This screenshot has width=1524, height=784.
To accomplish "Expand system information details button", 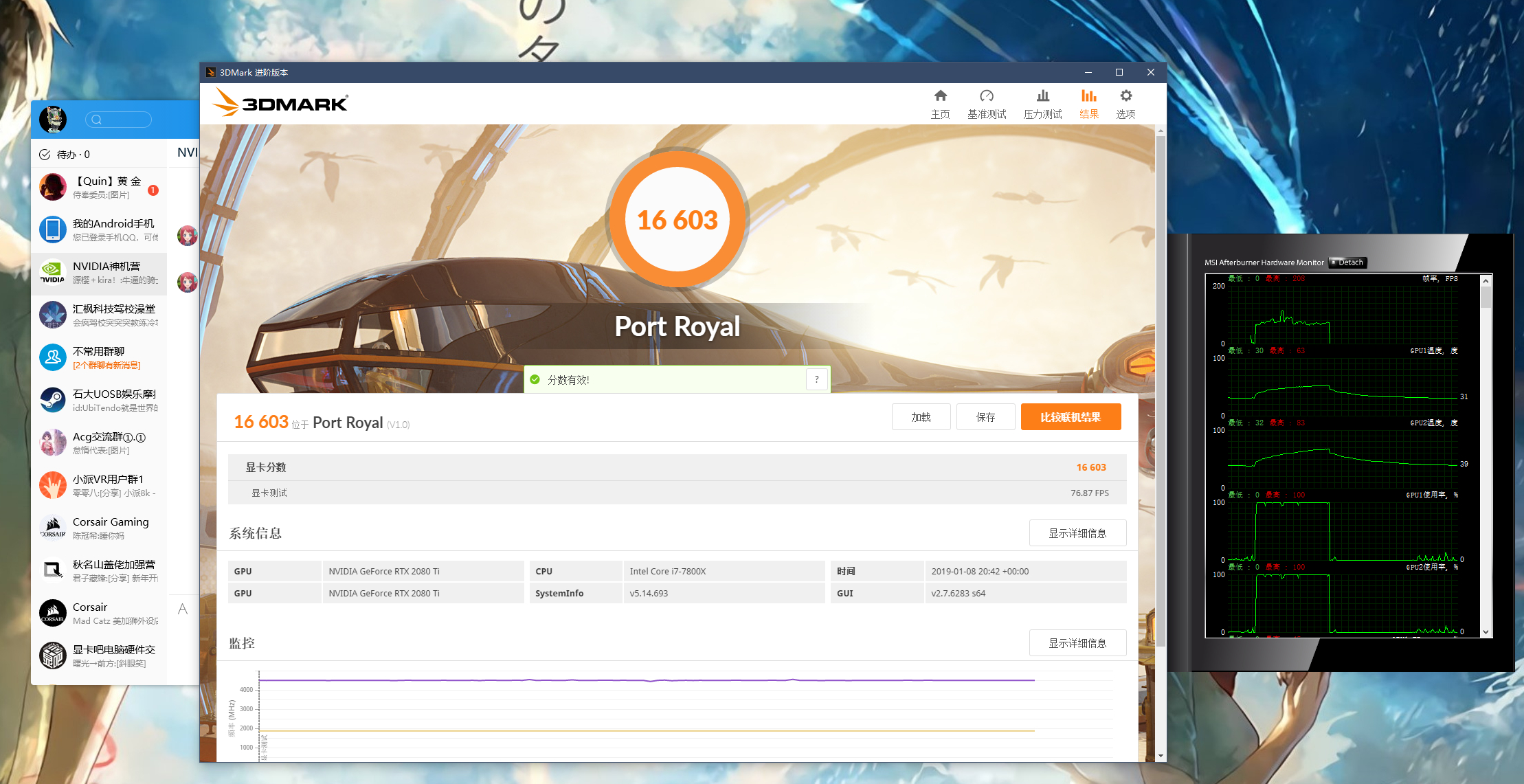I will tap(1077, 533).
